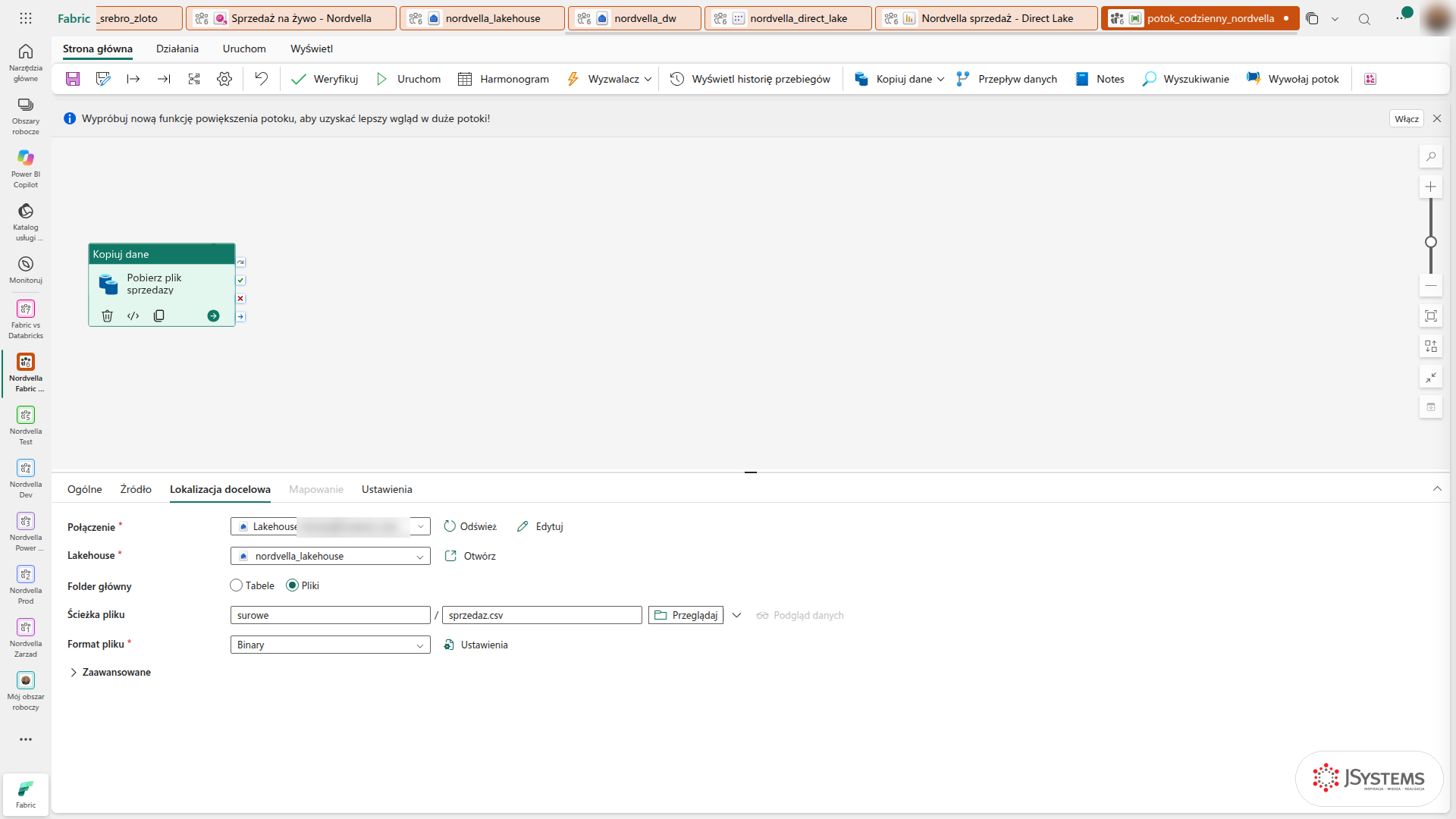Viewport: 1456px width, 819px height.
Task: Switch to the Źródło tab
Action: [x=136, y=489]
